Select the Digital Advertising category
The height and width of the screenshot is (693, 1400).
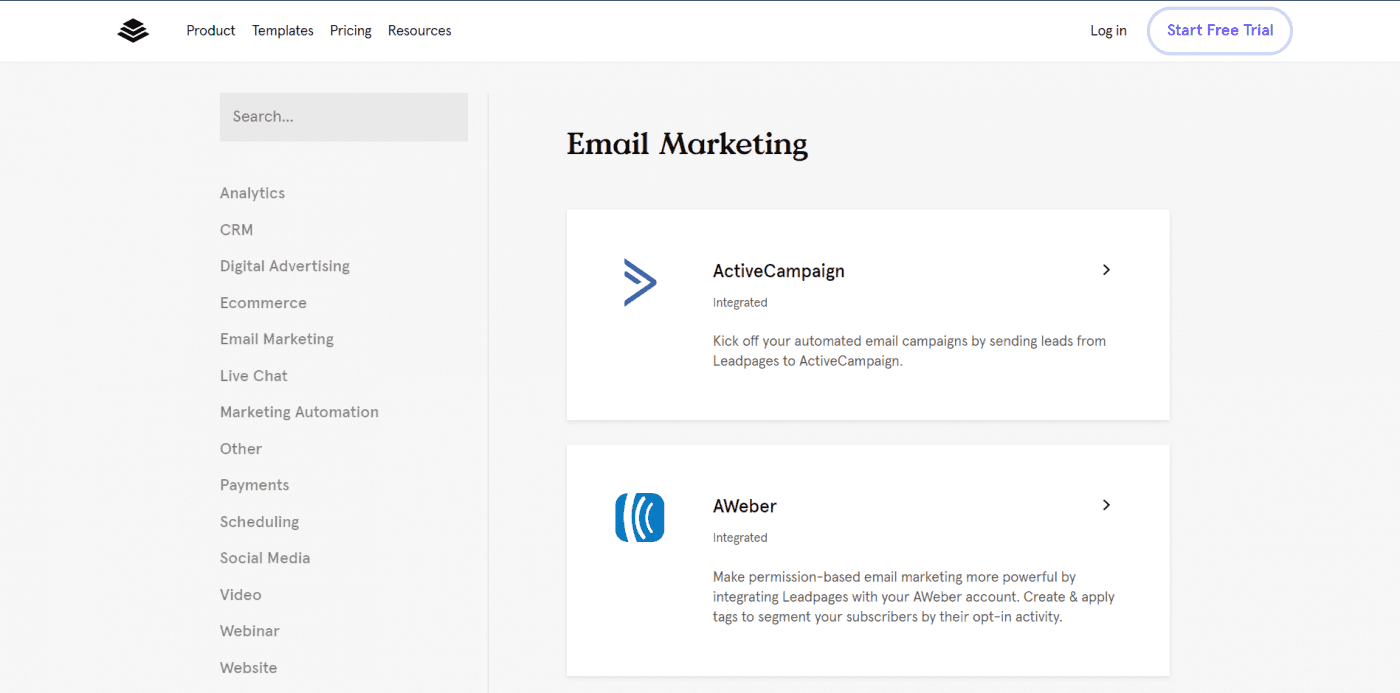click(x=285, y=266)
